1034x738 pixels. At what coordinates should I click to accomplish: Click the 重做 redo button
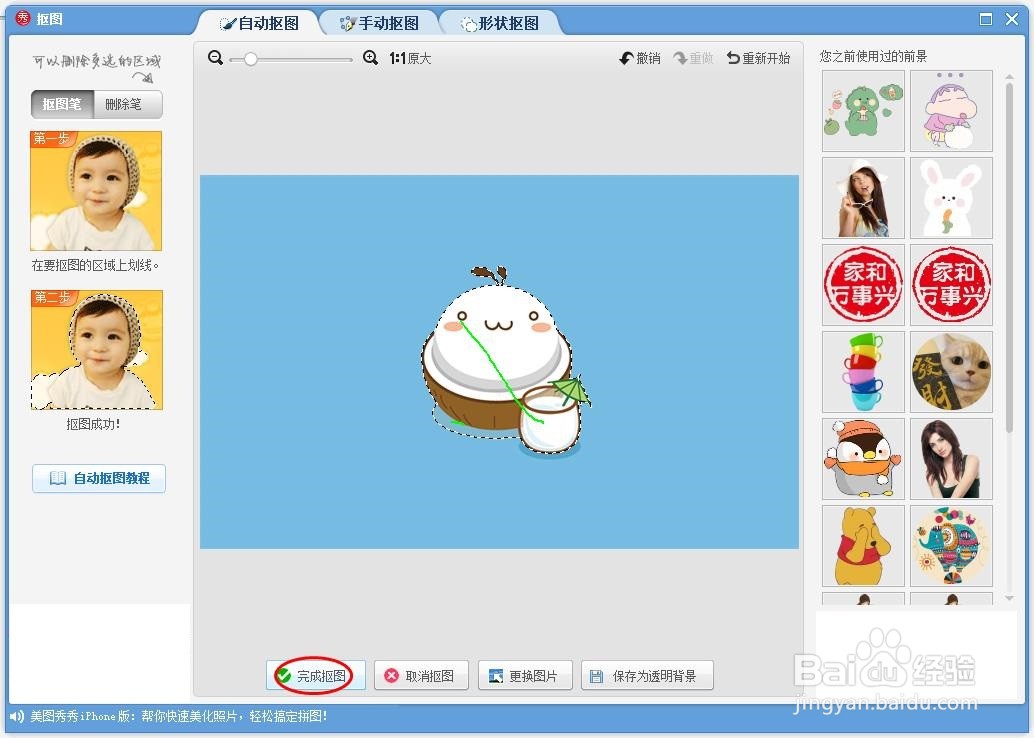[694, 59]
